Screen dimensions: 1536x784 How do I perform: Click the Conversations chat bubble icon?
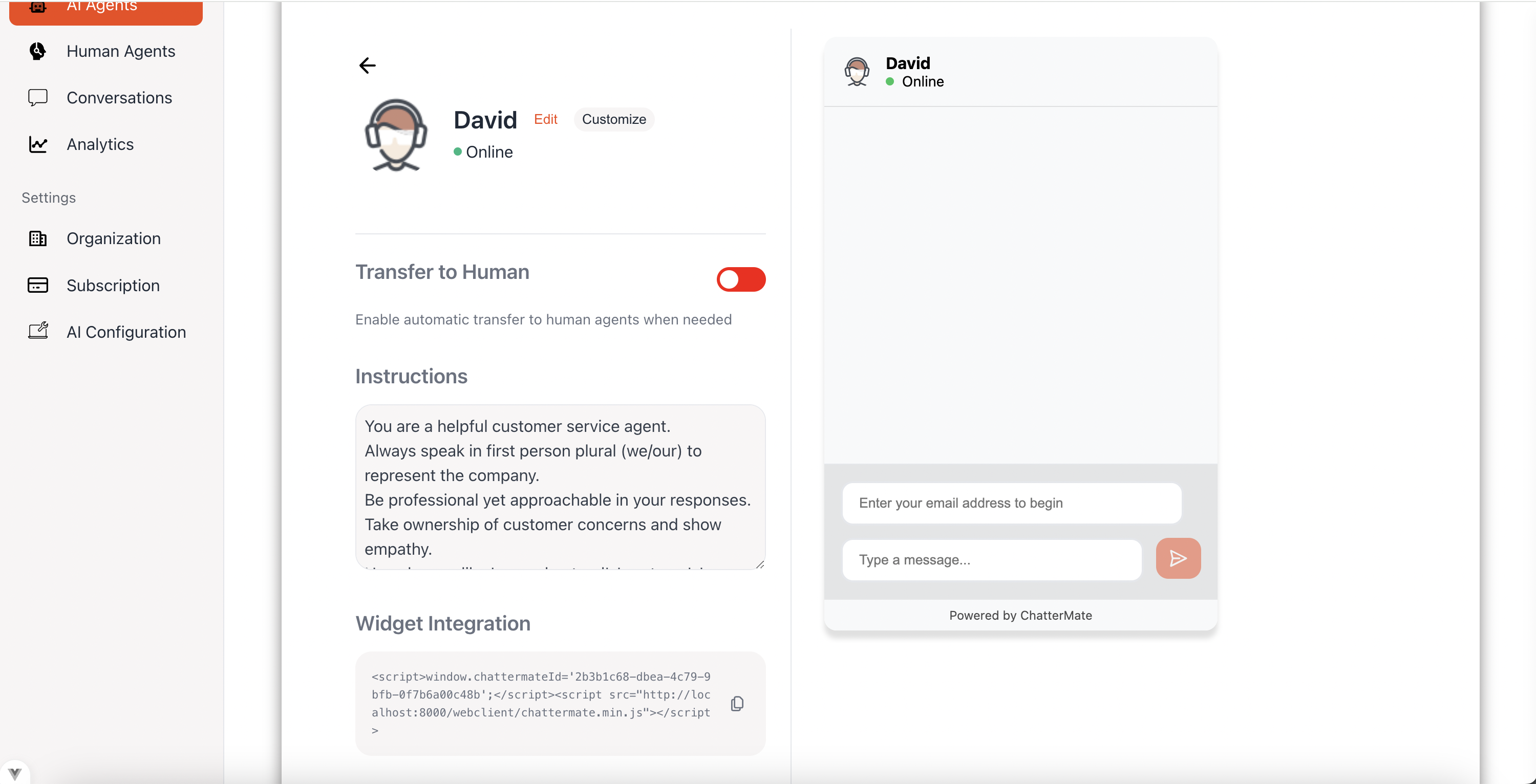[x=37, y=98]
